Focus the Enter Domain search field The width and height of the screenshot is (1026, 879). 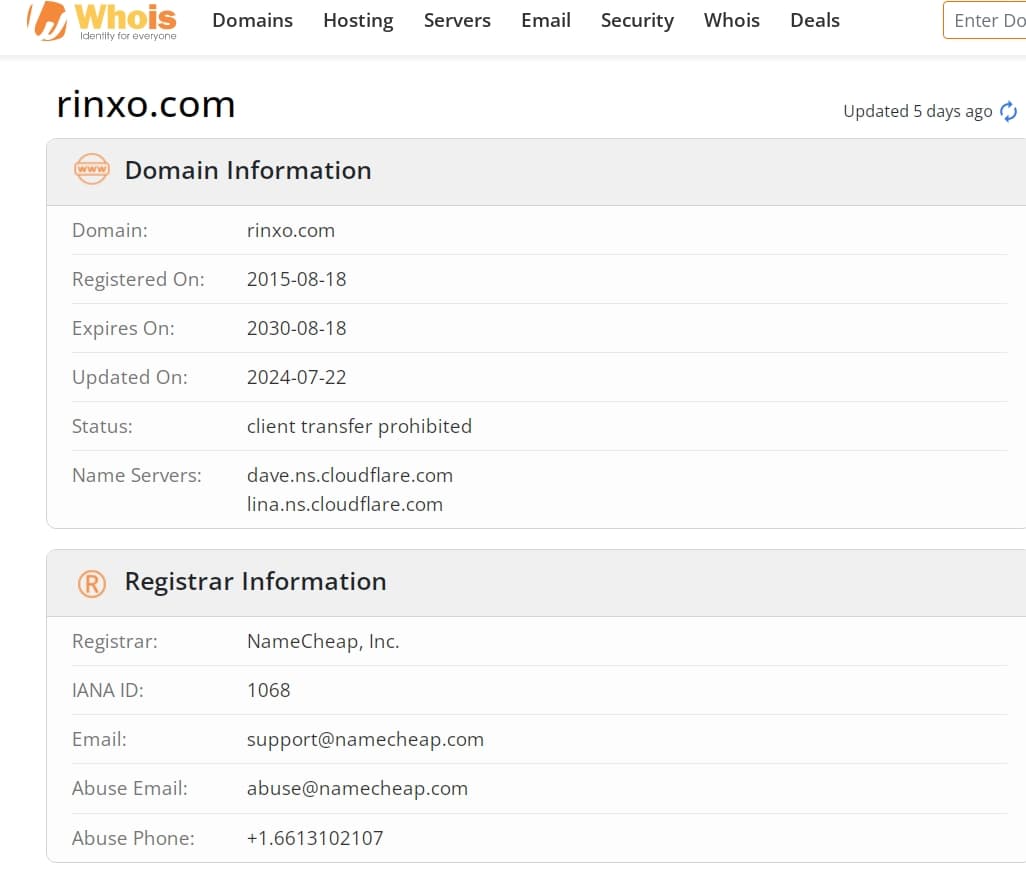pyautogui.click(x=985, y=20)
